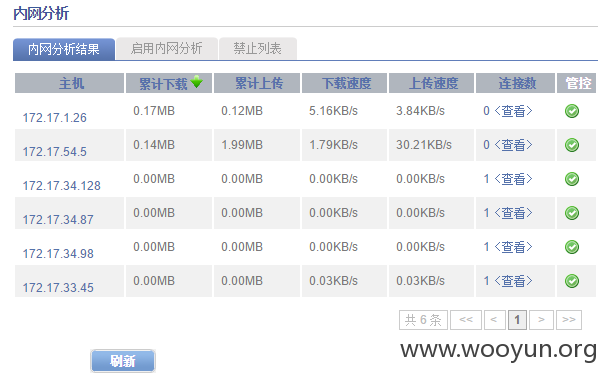The width and height of the screenshot is (606, 378).
Task: Click the 0.14MB download cell
Action: tap(154, 145)
